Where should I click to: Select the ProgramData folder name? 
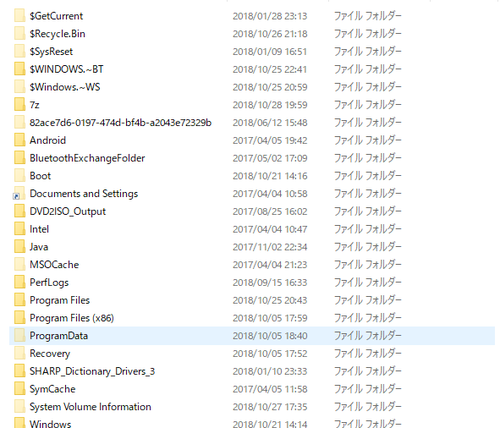[x=59, y=336]
